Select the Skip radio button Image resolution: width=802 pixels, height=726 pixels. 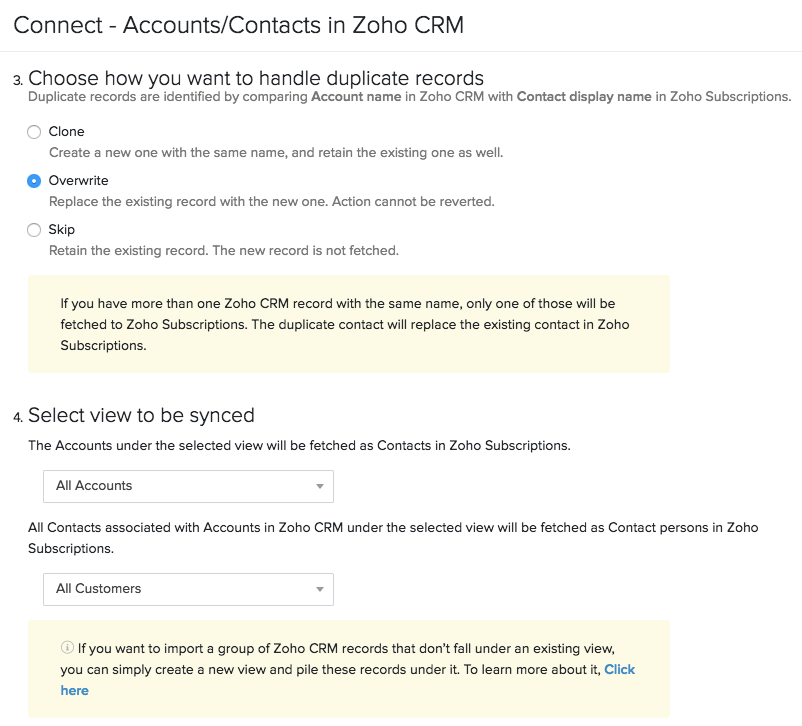tap(34, 230)
